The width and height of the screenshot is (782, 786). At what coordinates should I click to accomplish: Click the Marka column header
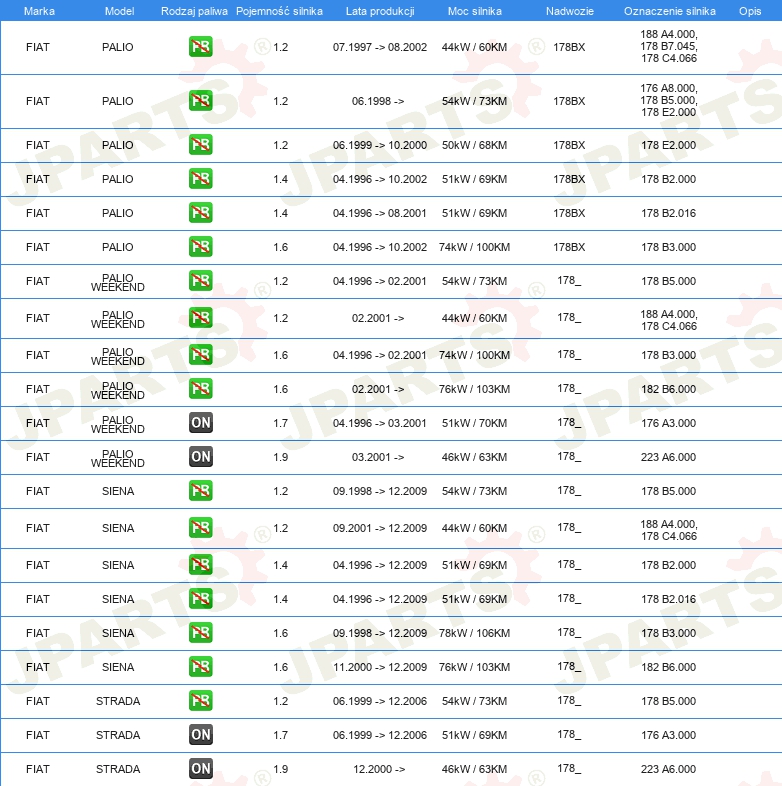tap(38, 10)
